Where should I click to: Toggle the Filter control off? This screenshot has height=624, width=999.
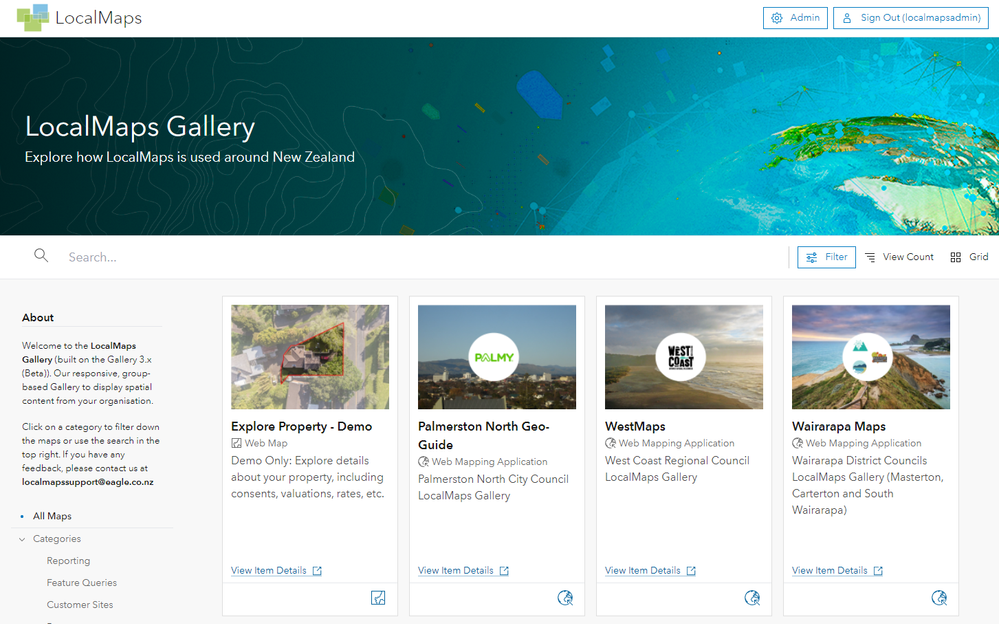click(826, 257)
